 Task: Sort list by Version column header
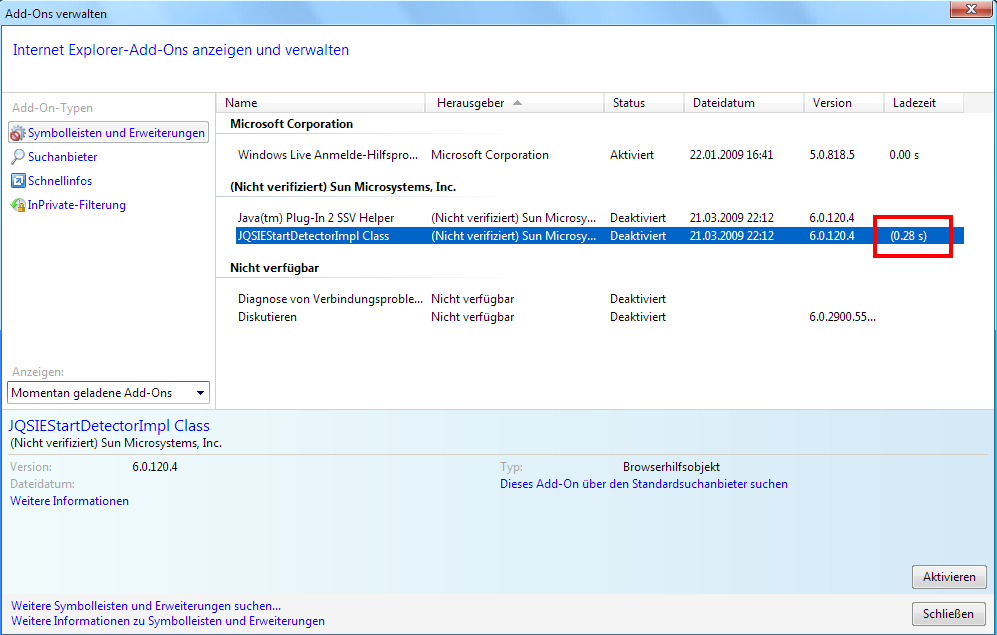(844, 103)
